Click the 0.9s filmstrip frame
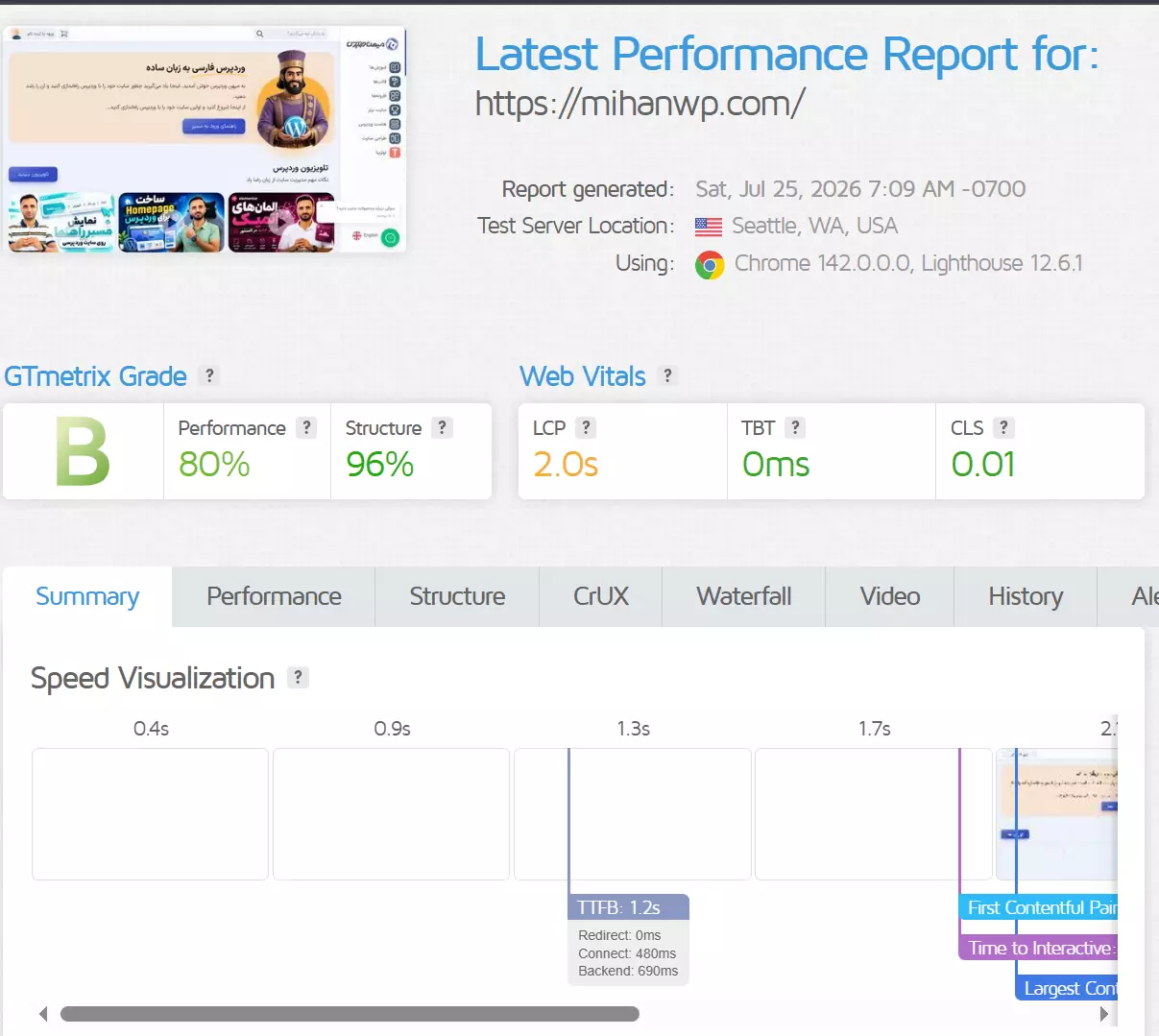This screenshot has width=1159, height=1036. (391, 814)
